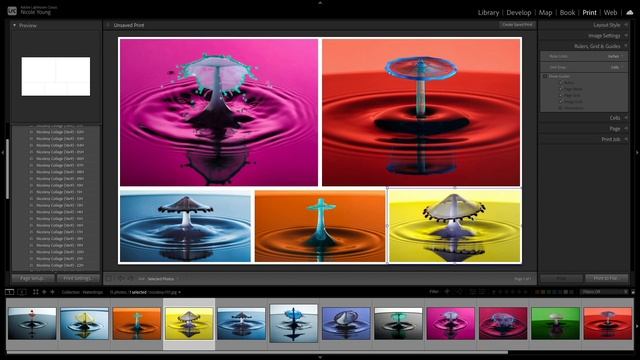Select the green splash thumbnail in filmstrip
Image resolution: width=640 pixels, height=360 pixels.
[556, 324]
